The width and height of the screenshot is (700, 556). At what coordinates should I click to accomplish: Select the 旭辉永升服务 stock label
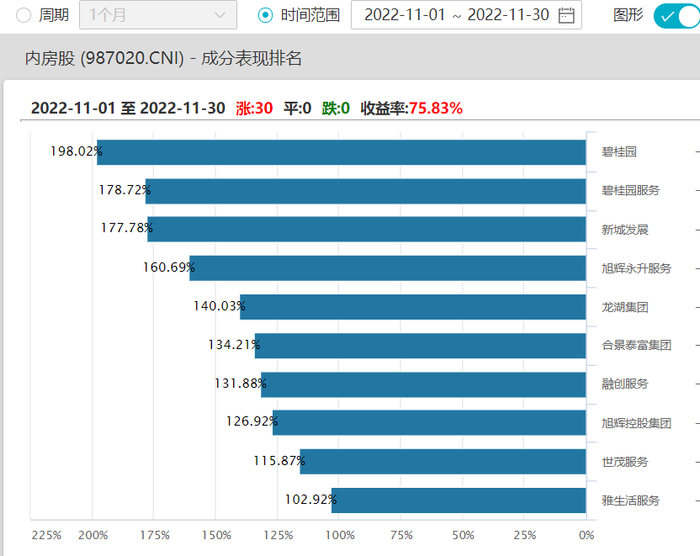coord(636,268)
